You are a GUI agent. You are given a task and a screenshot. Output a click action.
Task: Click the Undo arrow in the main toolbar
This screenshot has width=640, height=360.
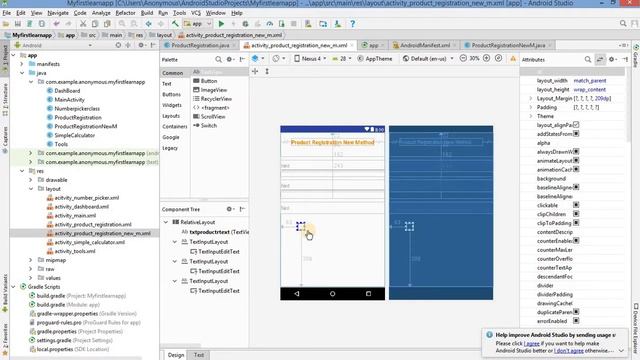pos(56,24)
